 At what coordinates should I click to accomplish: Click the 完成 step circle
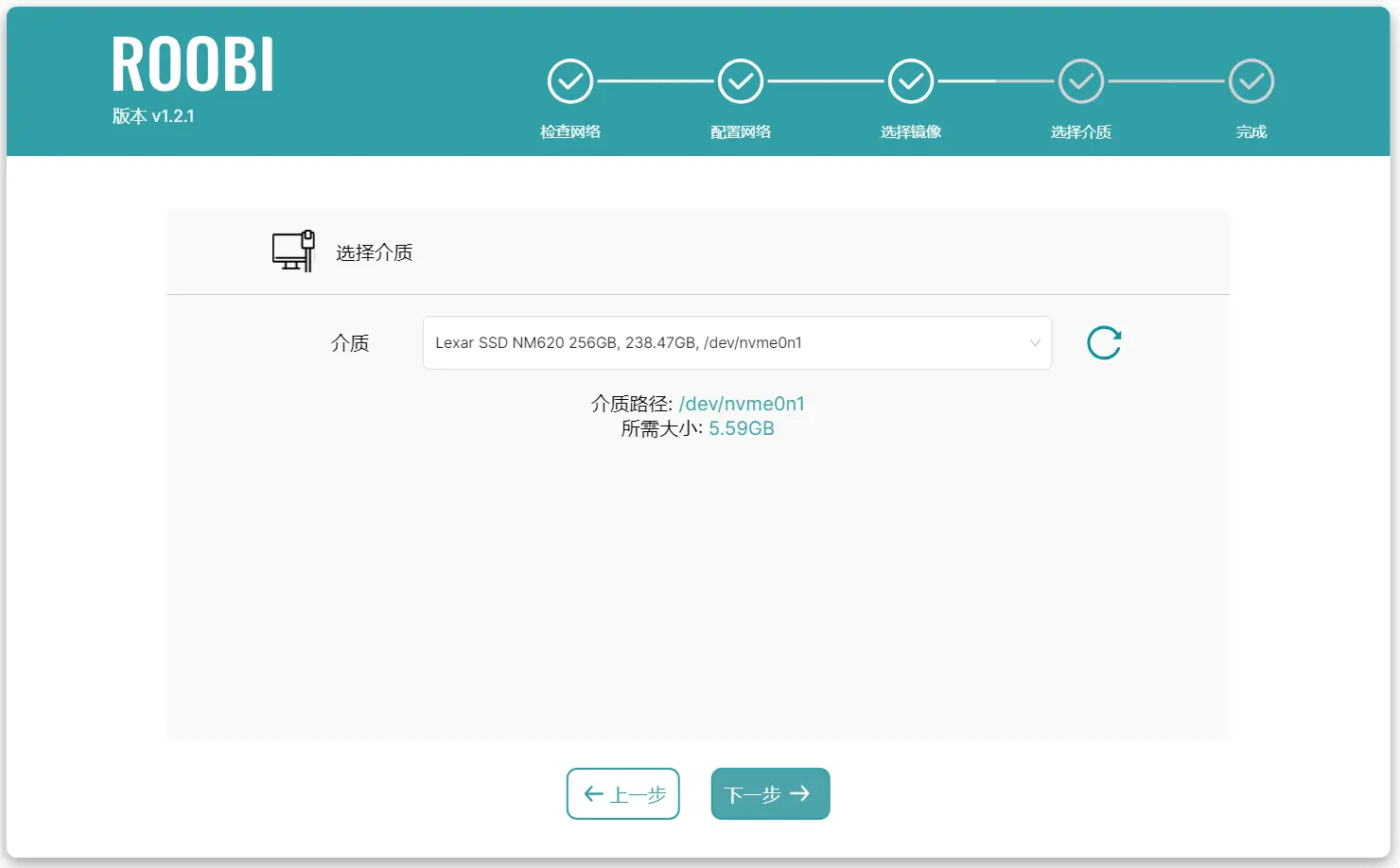click(x=1251, y=82)
